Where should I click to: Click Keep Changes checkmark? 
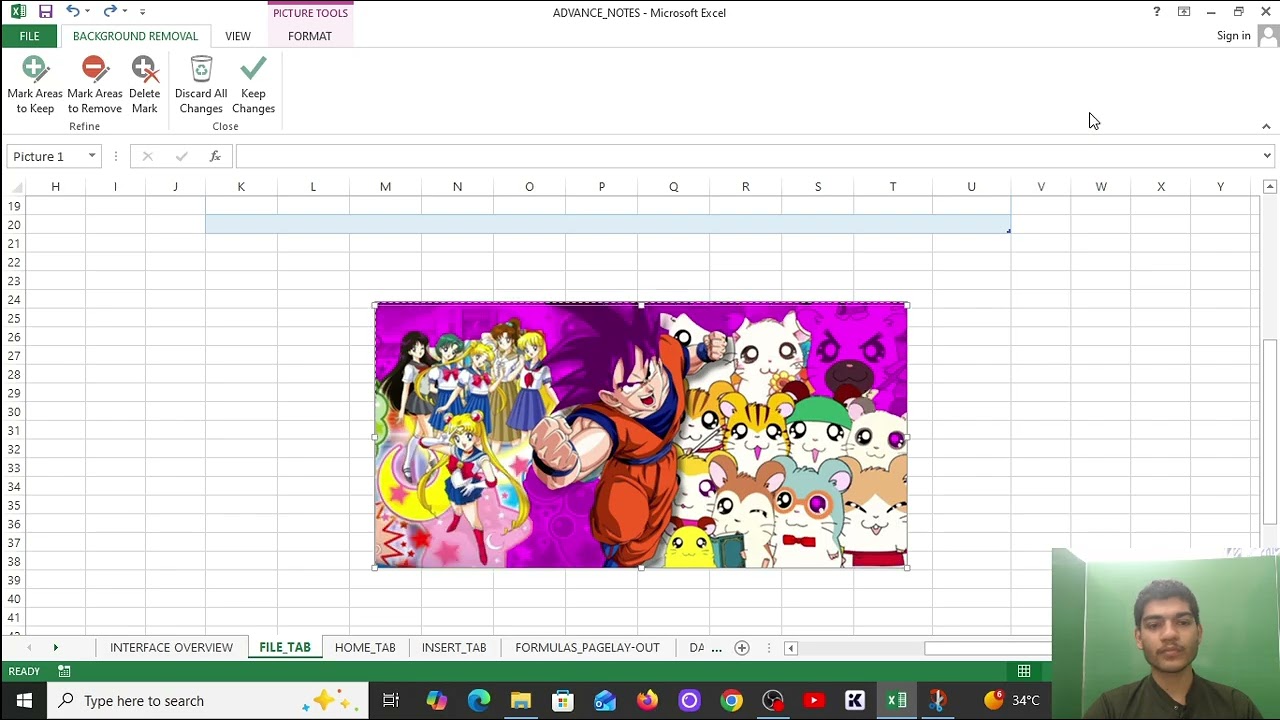(x=253, y=85)
